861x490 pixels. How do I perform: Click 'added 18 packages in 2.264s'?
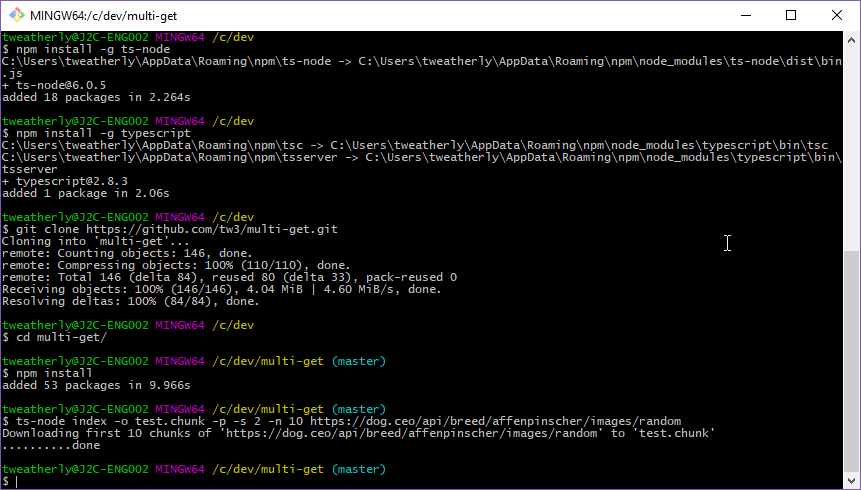coord(96,97)
